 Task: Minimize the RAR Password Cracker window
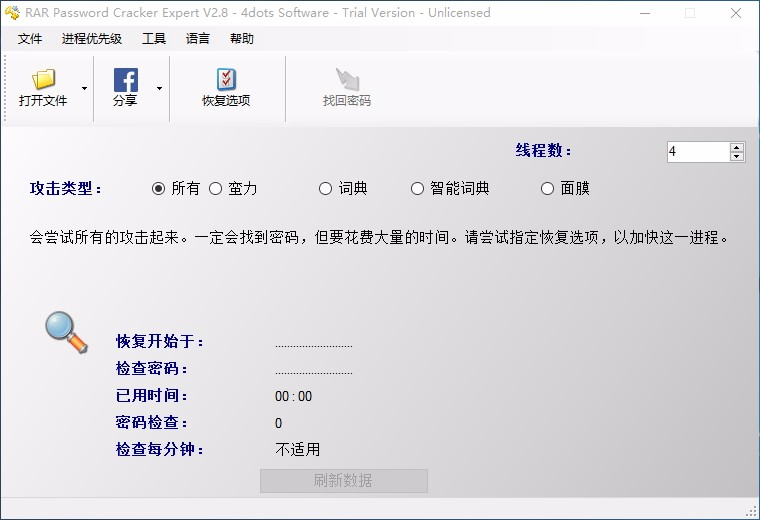[x=645, y=13]
